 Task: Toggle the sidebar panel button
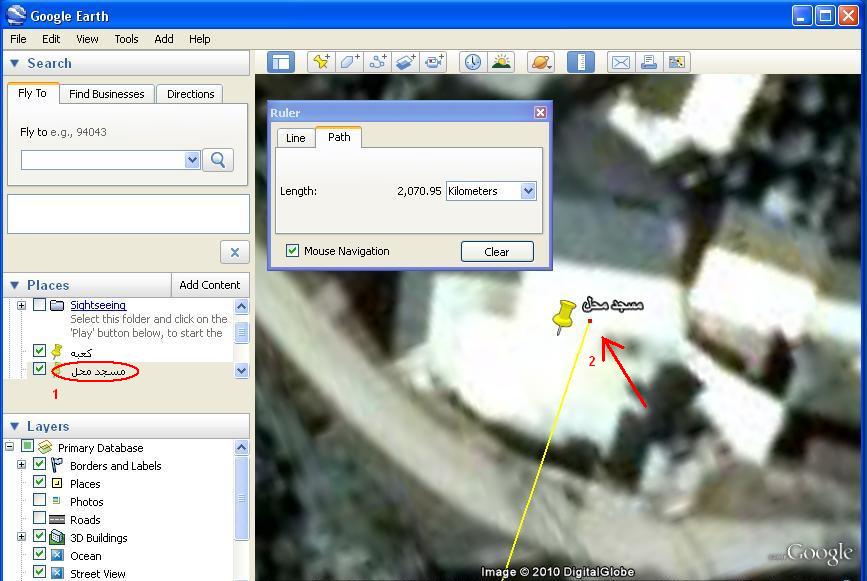coord(281,62)
